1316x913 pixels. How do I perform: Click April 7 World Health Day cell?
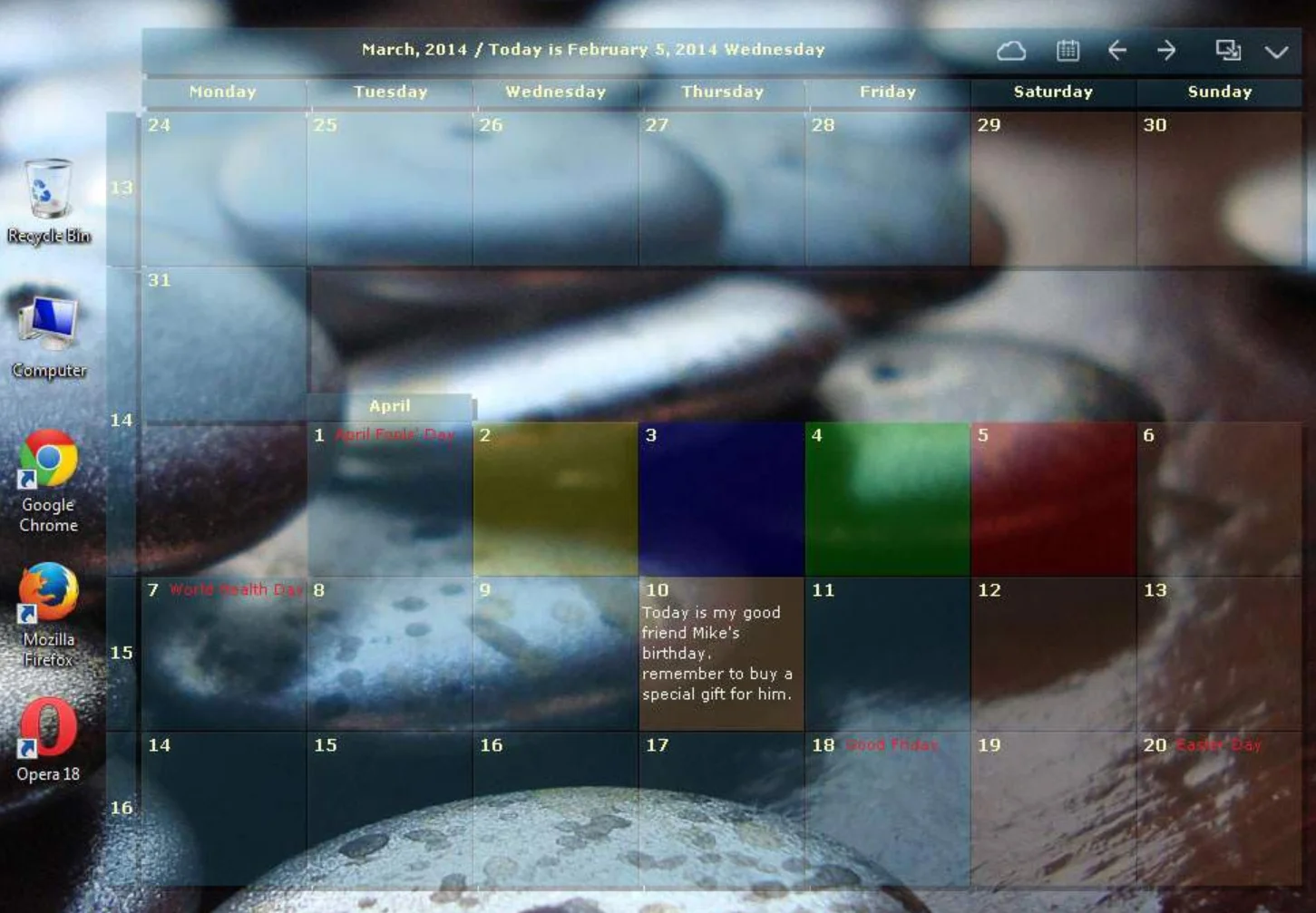224,654
